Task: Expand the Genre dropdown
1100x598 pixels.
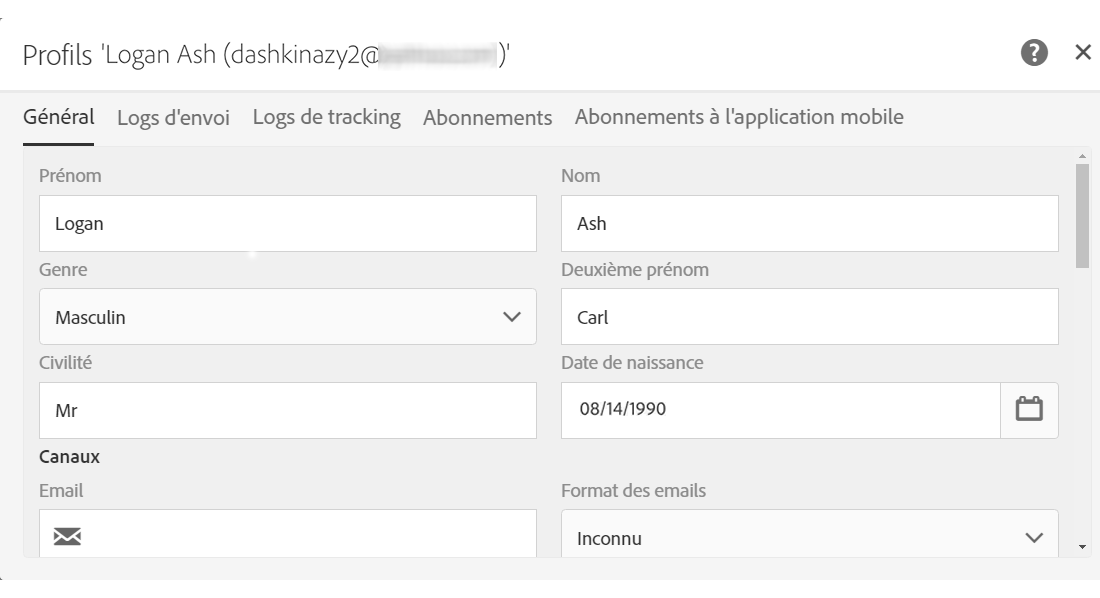Action: pos(287,318)
